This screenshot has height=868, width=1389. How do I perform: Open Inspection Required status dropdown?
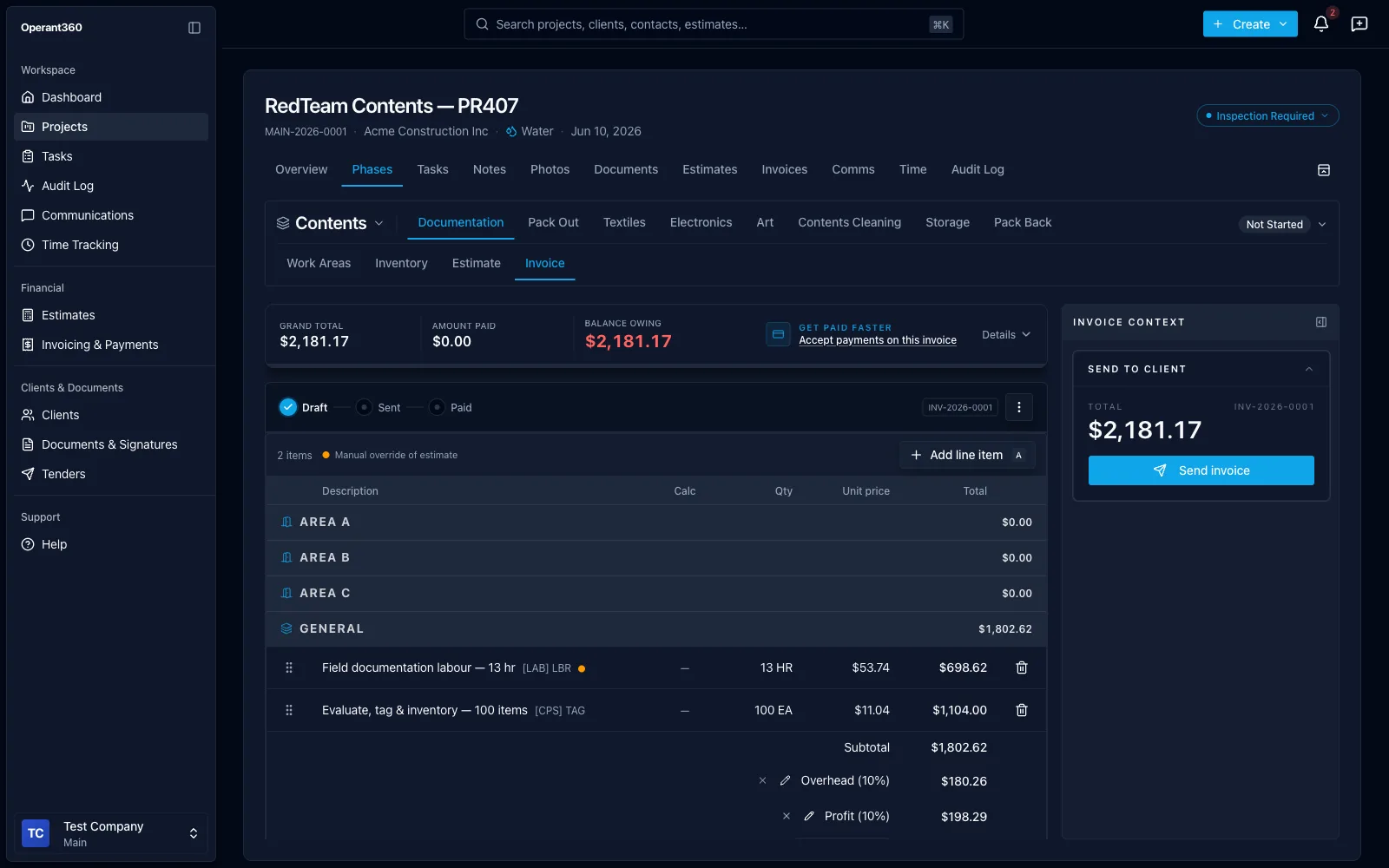1267,115
